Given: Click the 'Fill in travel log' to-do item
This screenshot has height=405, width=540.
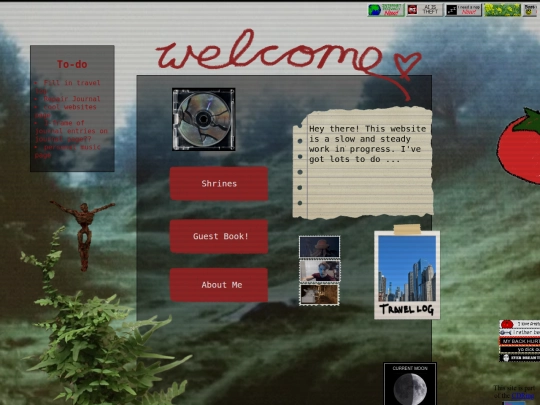Looking at the screenshot, I should pyautogui.click(x=68, y=87).
